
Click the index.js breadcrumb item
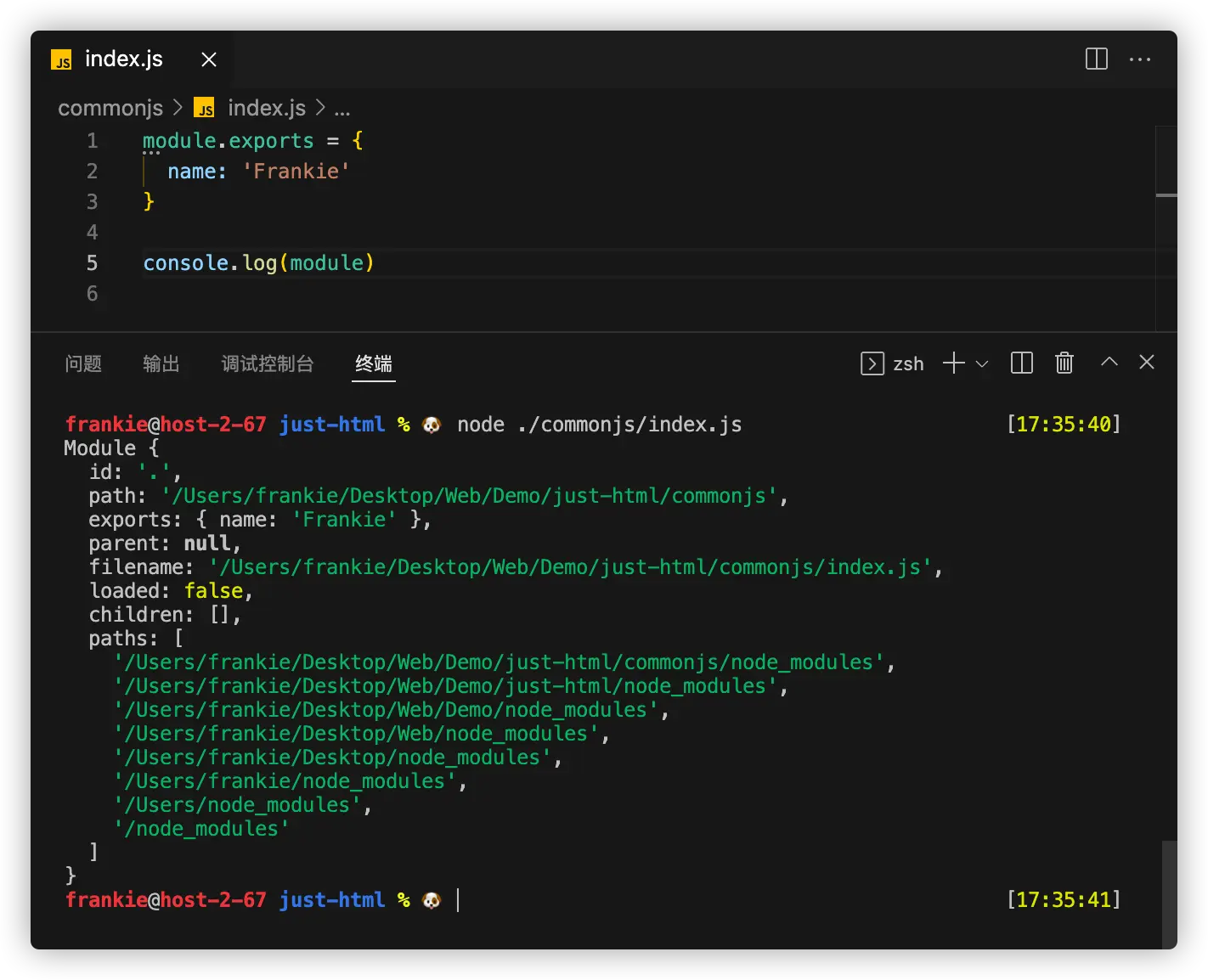[266, 108]
